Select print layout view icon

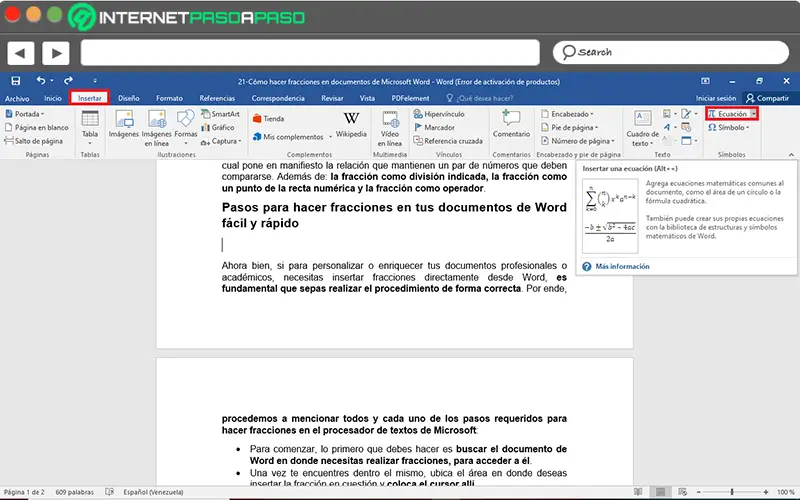(x=660, y=492)
